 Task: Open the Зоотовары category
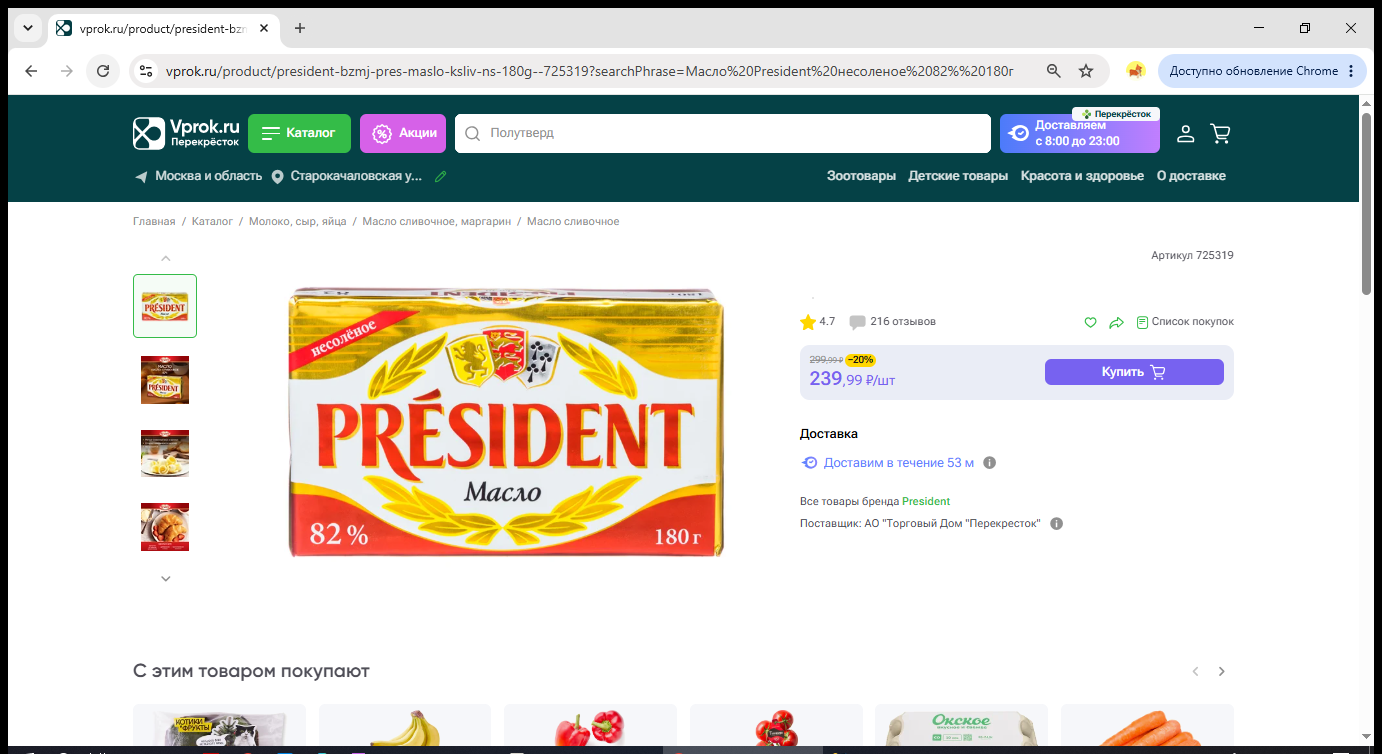(x=861, y=176)
